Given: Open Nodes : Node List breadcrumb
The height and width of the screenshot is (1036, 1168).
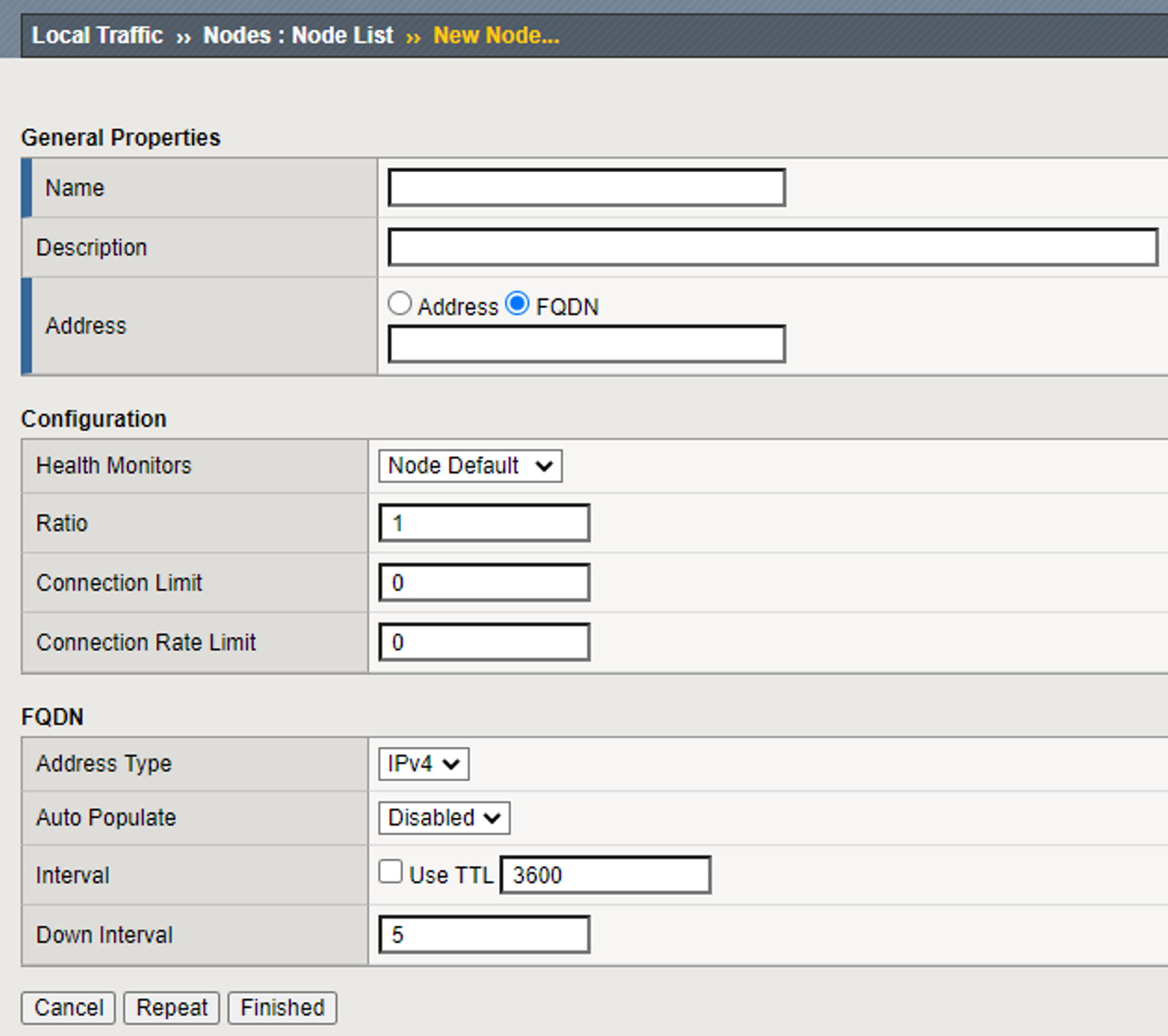Looking at the screenshot, I should (298, 35).
